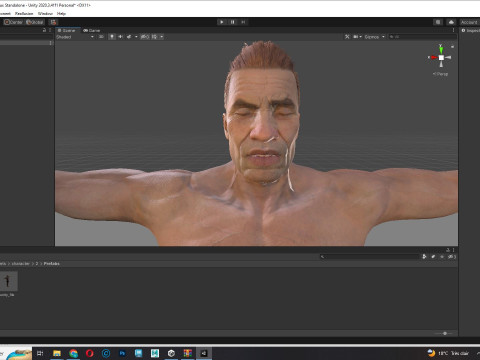The width and height of the screenshot is (480, 360).
Task: Toggle scene audio speaker icon
Action: coord(120,37)
